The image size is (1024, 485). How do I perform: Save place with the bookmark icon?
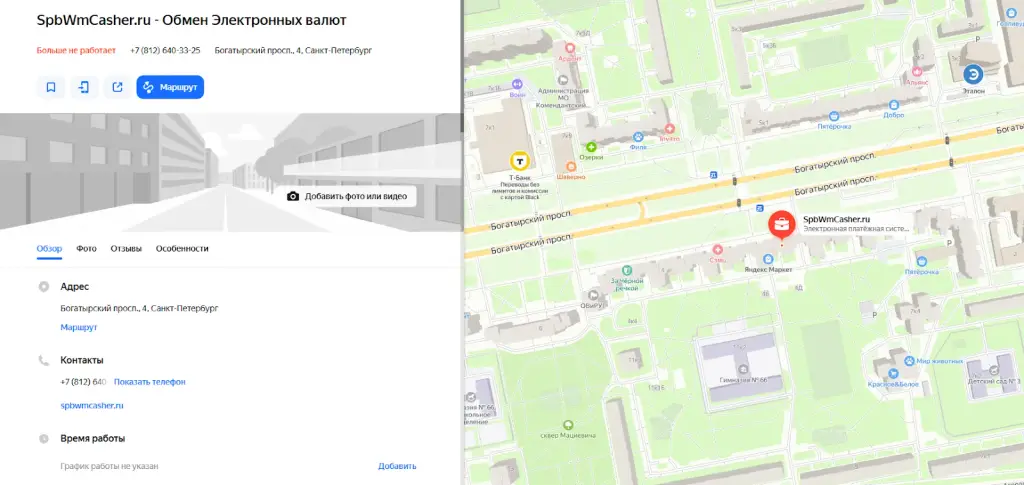pyautogui.click(x=51, y=87)
